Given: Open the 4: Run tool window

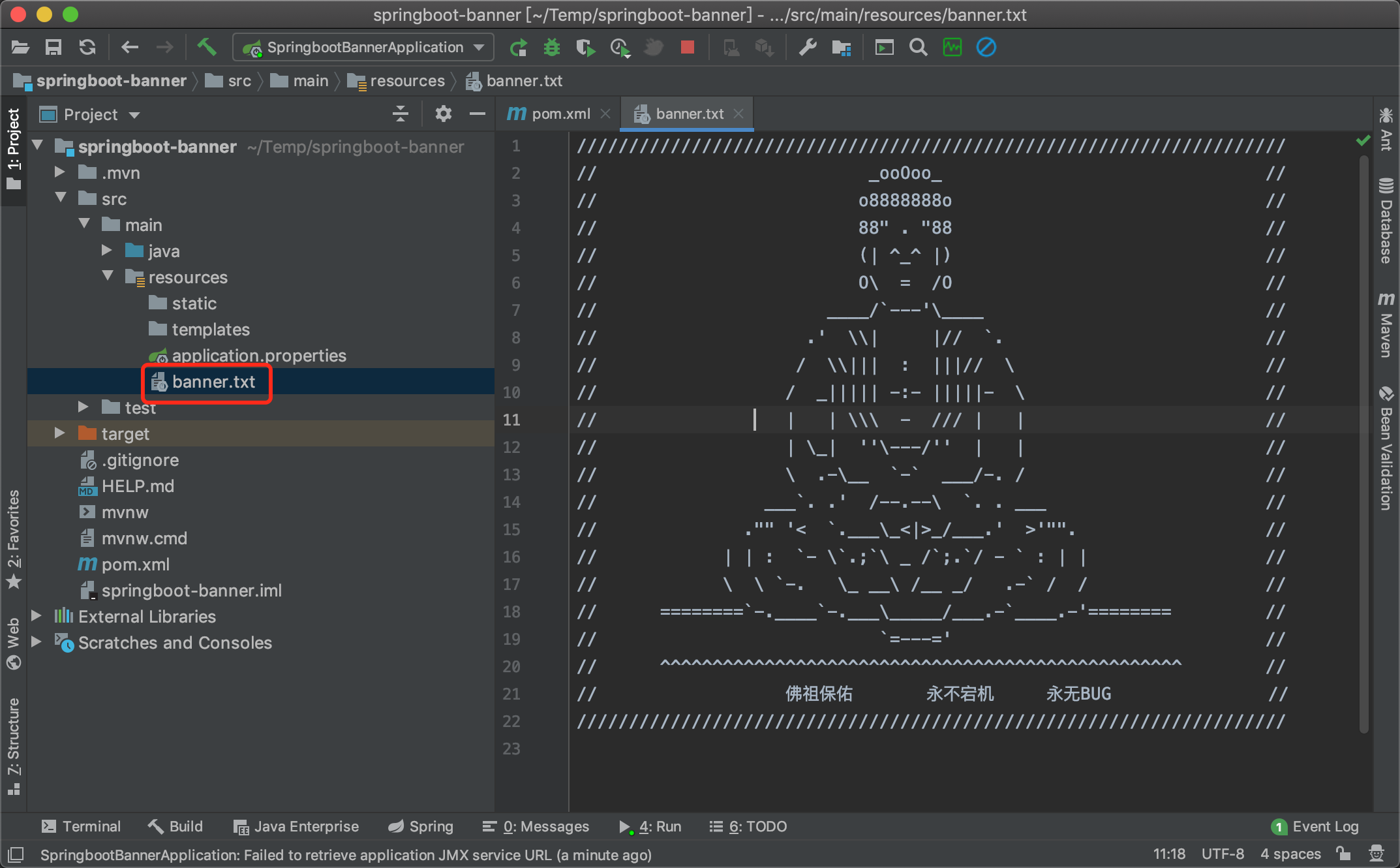Looking at the screenshot, I should (x=650, y=827).
